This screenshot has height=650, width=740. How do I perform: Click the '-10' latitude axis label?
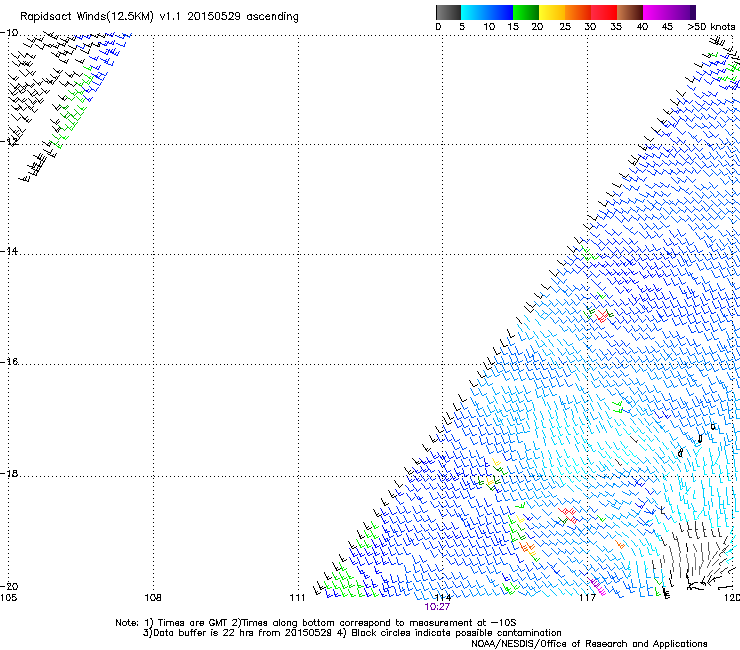click(x=9, y=33)
